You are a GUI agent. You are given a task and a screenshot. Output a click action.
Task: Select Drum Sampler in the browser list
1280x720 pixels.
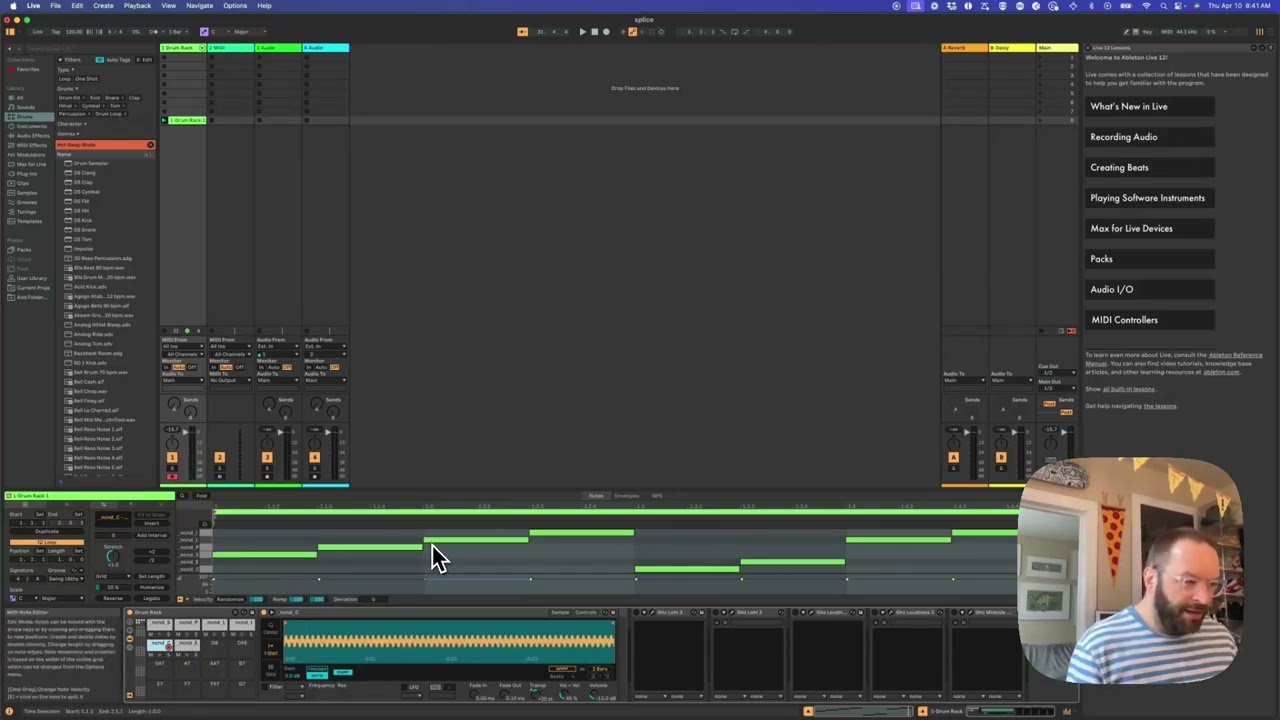91,163
